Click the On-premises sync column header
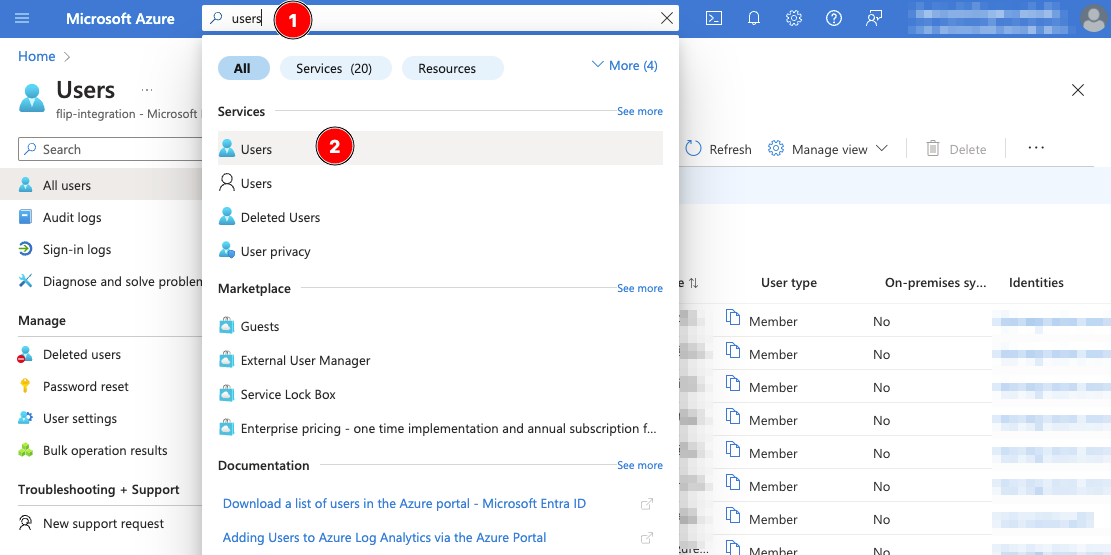 point(935,283)
